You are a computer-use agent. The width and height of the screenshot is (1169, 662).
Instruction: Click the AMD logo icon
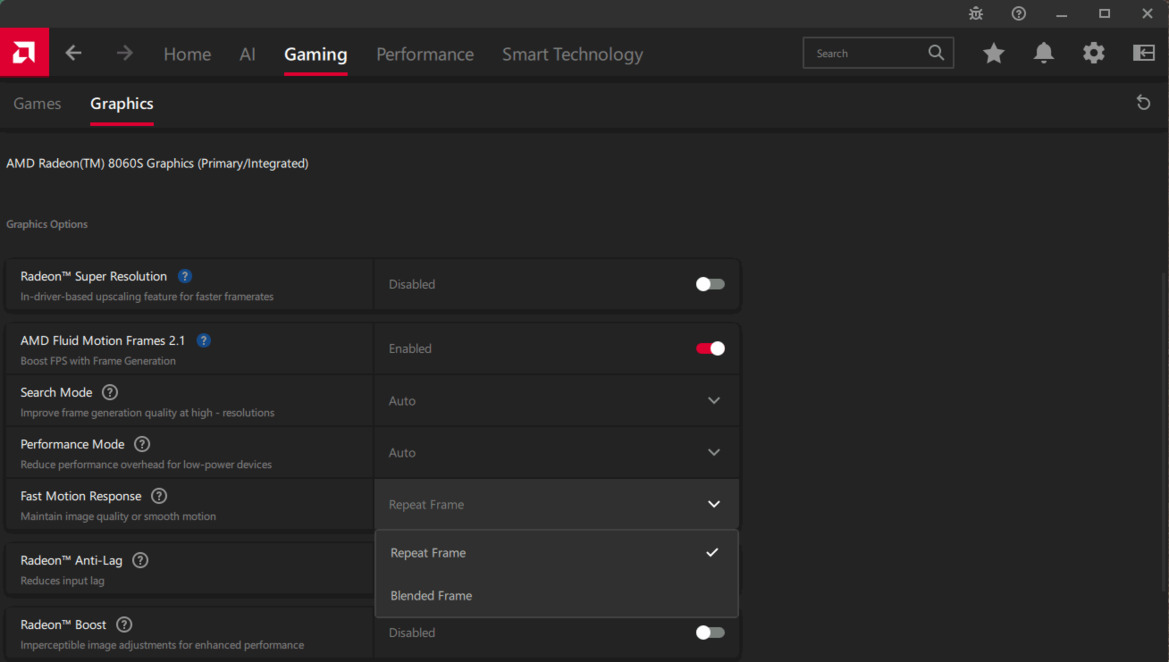pyautogui.click(x=24, y=52)
